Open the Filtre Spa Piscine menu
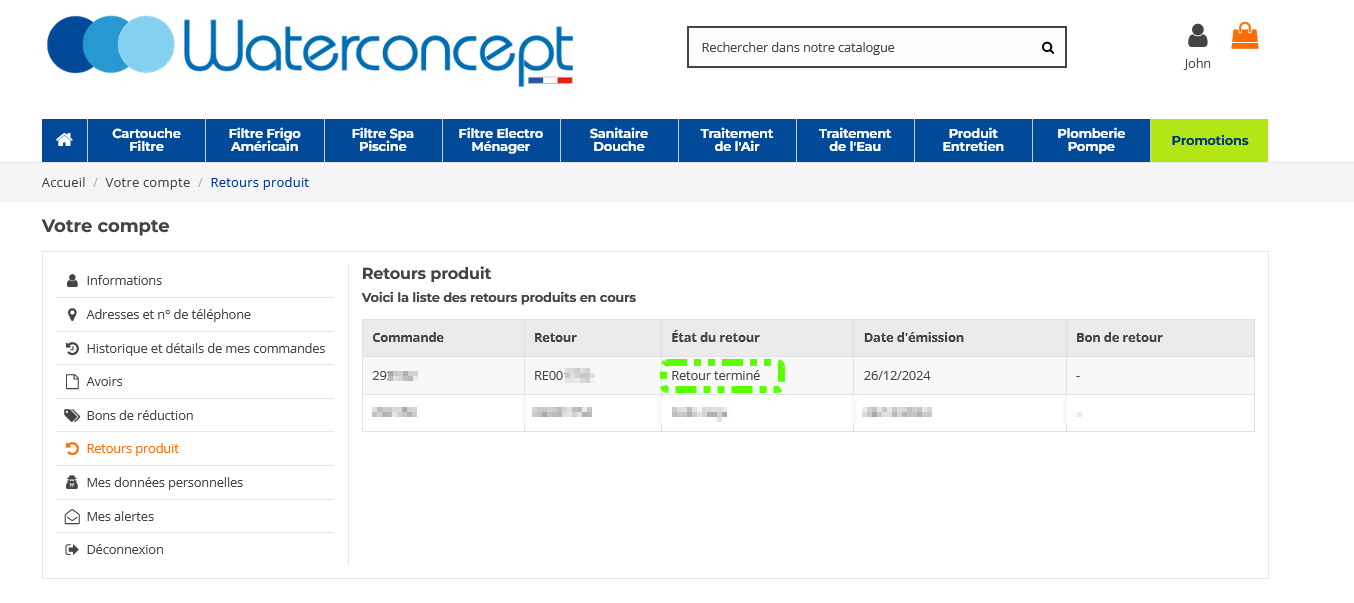The width and height of the screenshot is (1354, 603). (x=382, y=141)
